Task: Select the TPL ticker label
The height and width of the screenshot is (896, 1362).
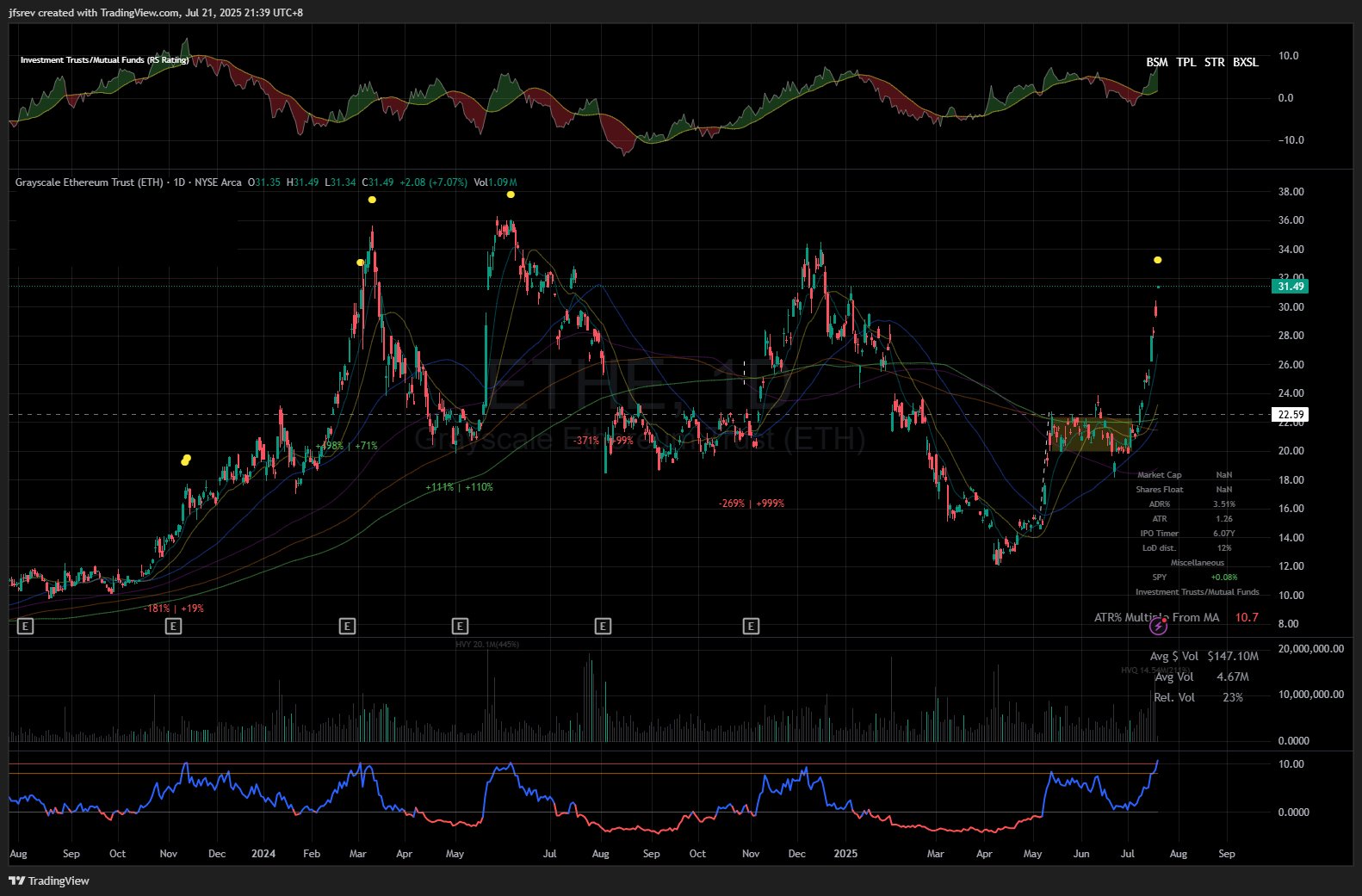Action: 1186,62
